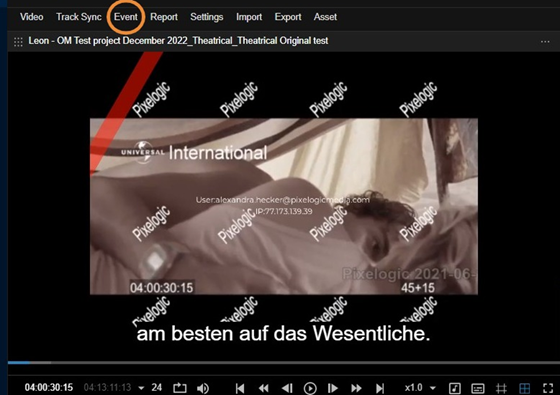Toggle the blue safe-area layout icon
This screenshot has height=395, width=560.
point(524,388)
